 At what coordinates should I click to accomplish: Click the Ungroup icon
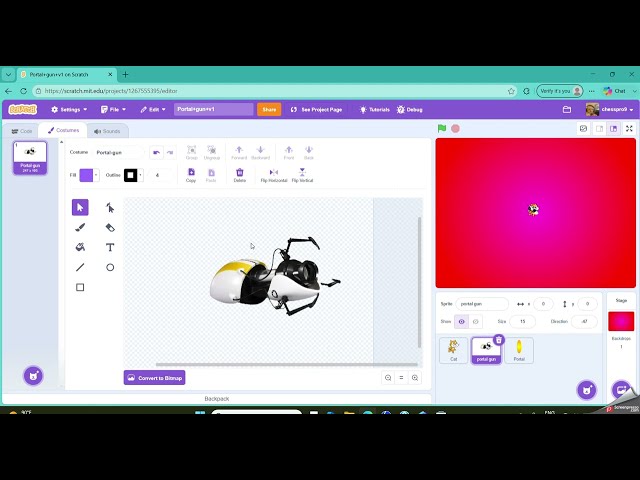coord(211,152)
